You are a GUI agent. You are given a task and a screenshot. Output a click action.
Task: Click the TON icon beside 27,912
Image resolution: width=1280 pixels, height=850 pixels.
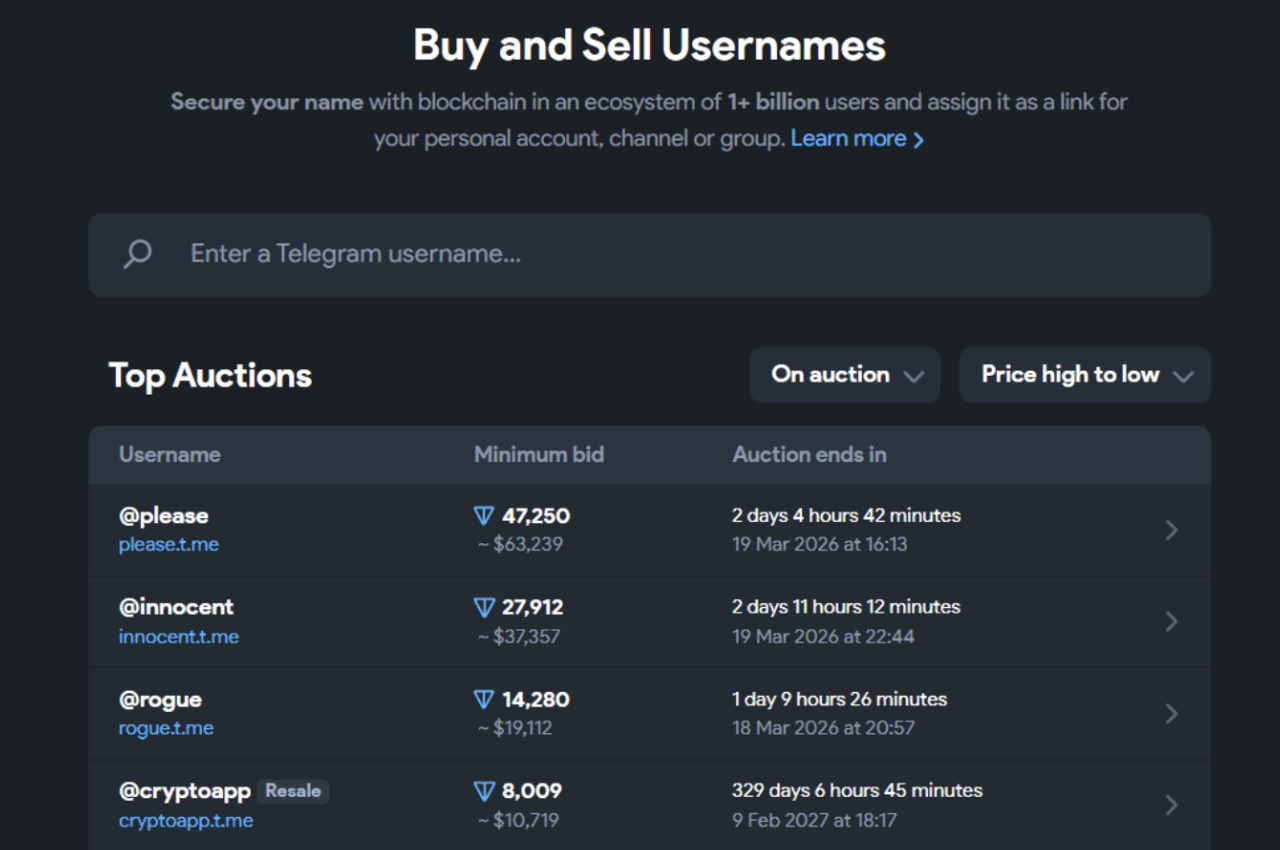point(484,607)
